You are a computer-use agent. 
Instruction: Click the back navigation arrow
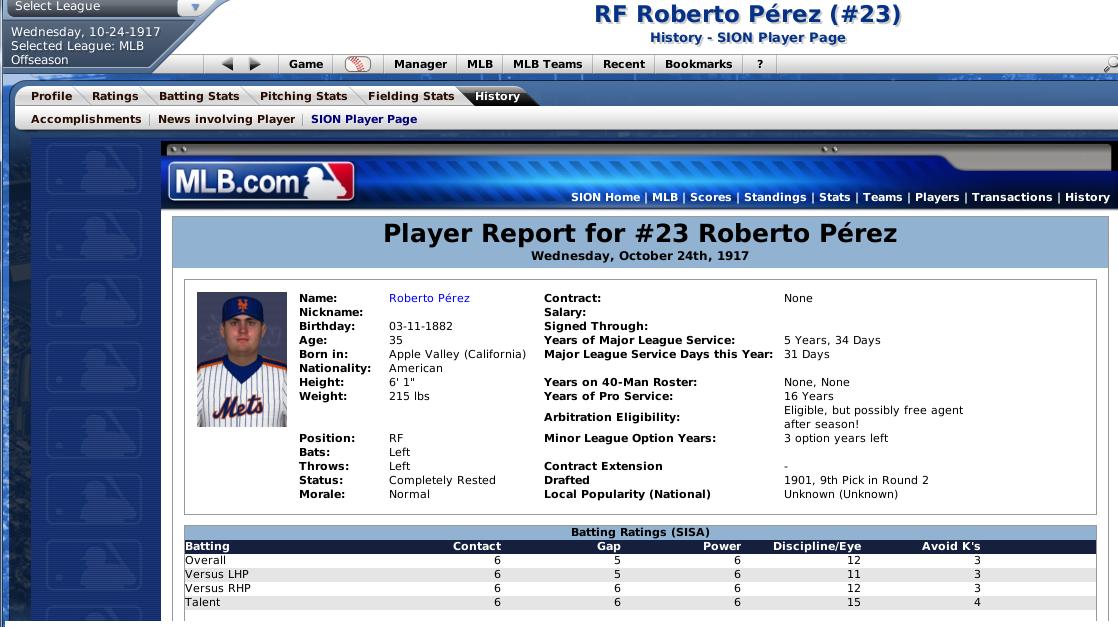(x=227, y=64)
